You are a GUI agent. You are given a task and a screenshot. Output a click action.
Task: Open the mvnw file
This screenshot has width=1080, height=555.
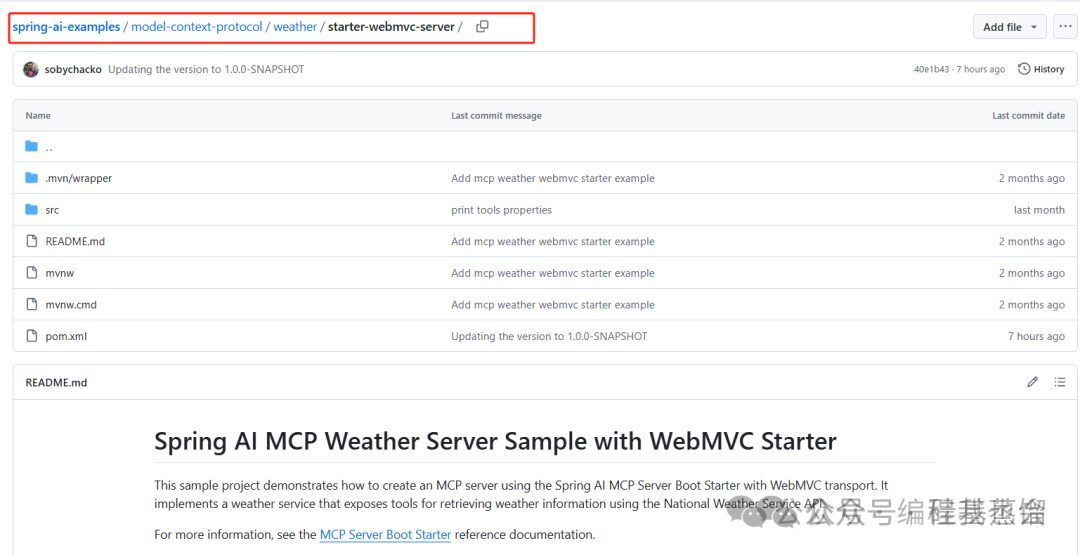pos(60,273)
